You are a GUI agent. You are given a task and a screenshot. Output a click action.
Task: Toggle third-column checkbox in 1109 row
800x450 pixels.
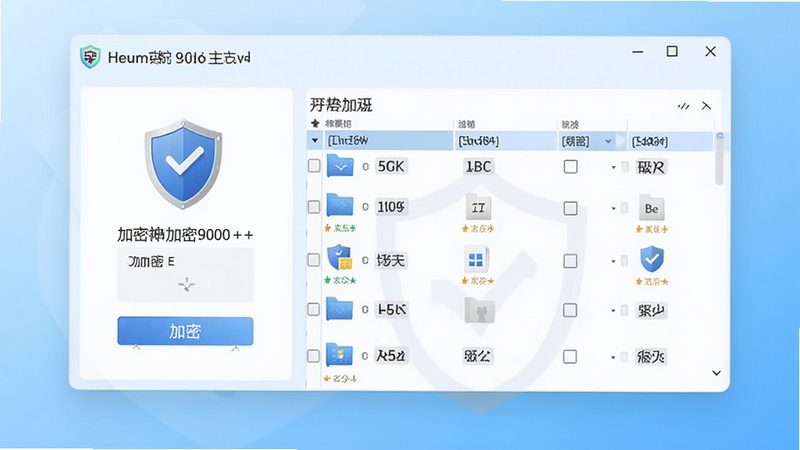pyautogui.click(x=570, y=208)
